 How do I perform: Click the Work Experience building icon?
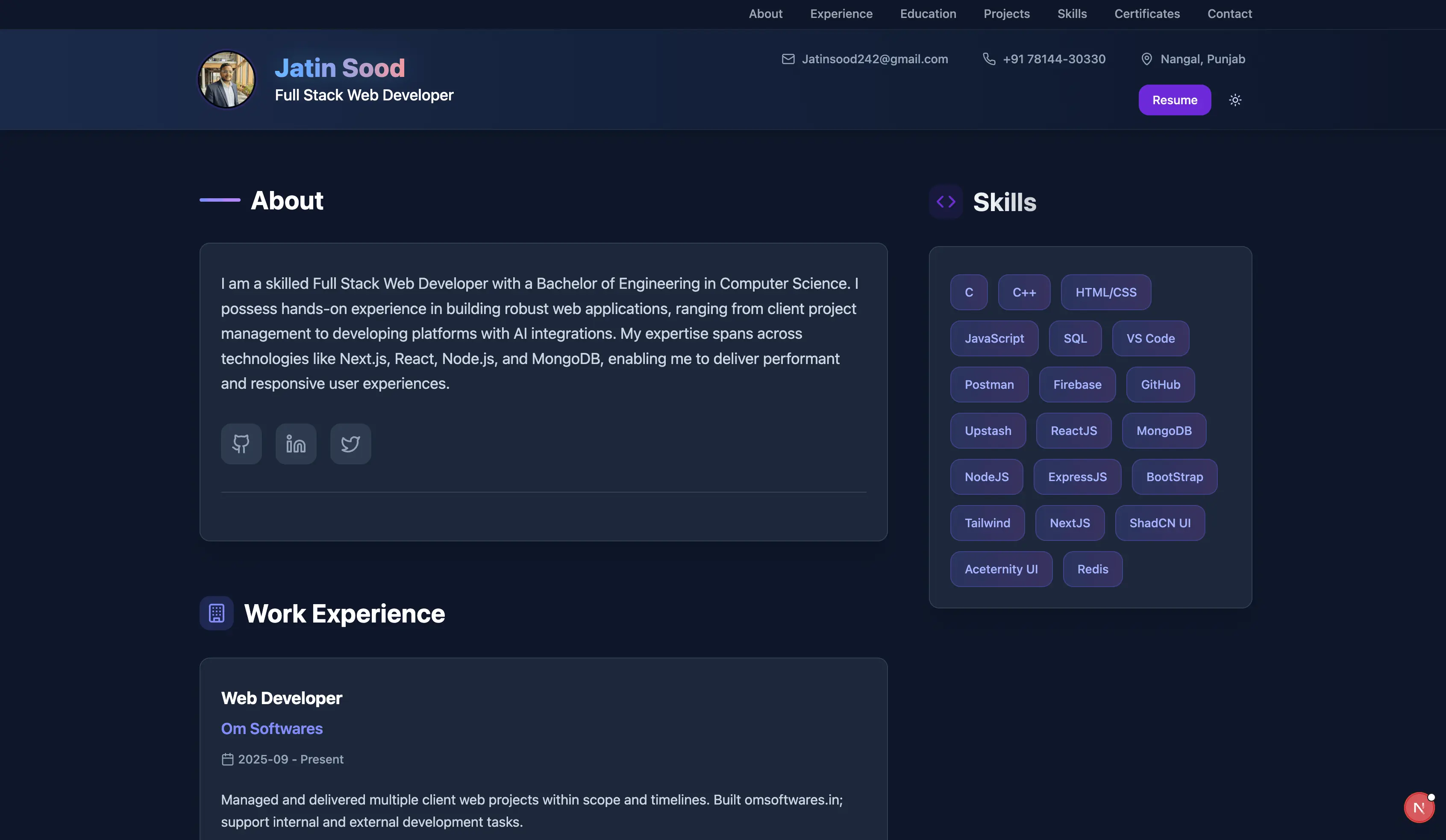pyautogui.click(x=216, y=613)
